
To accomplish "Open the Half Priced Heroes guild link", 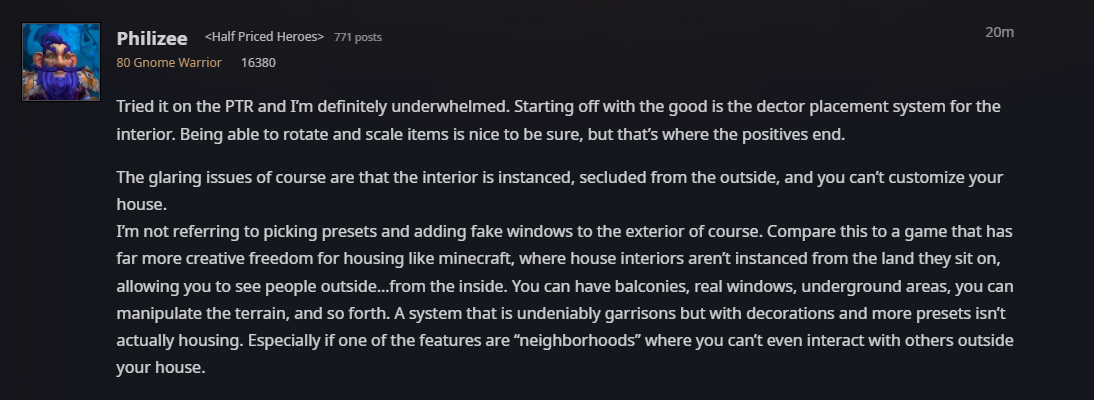I will (x=264, y=37).
